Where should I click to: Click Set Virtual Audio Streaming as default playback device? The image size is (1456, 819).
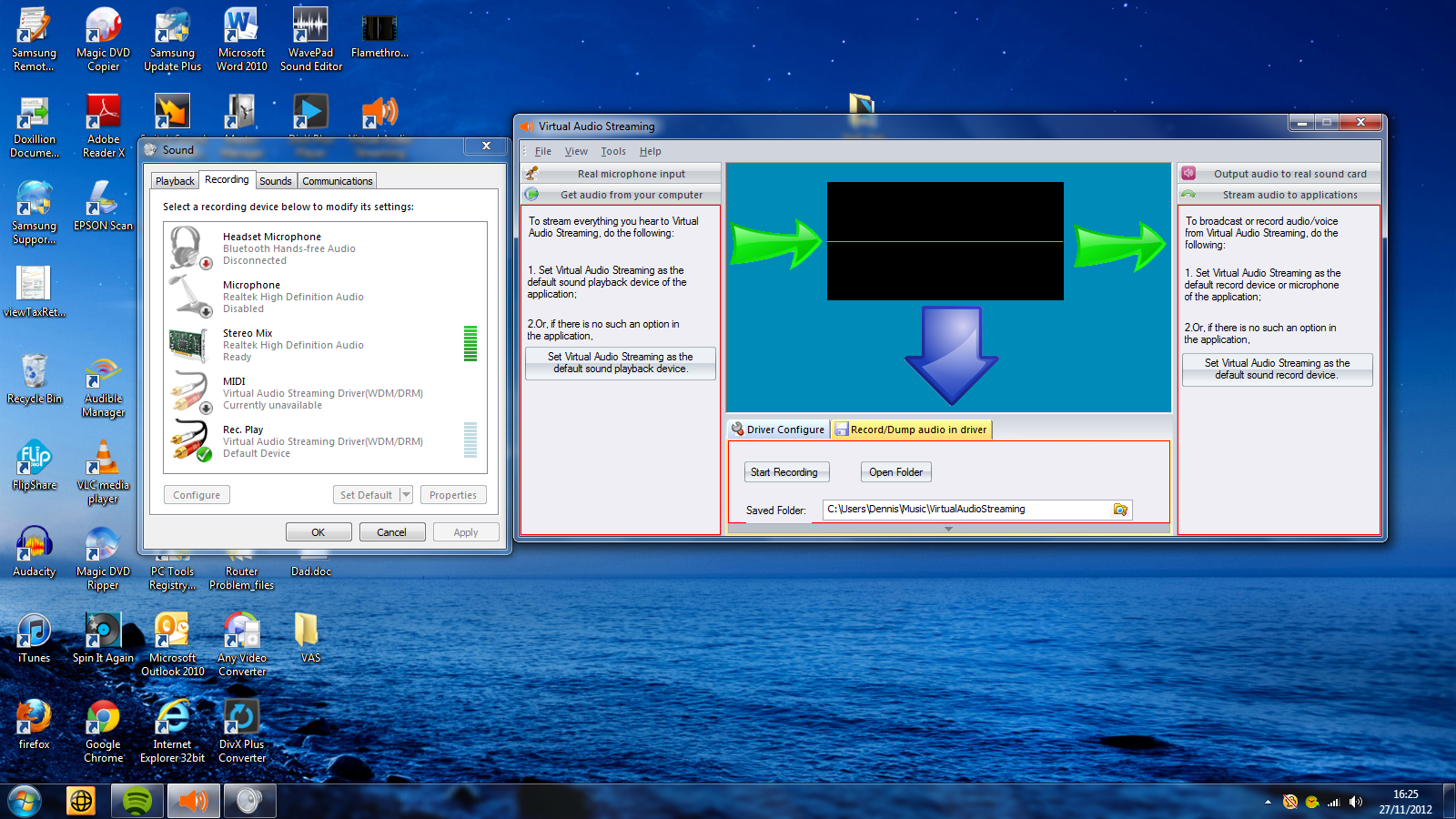coord(620,363)
